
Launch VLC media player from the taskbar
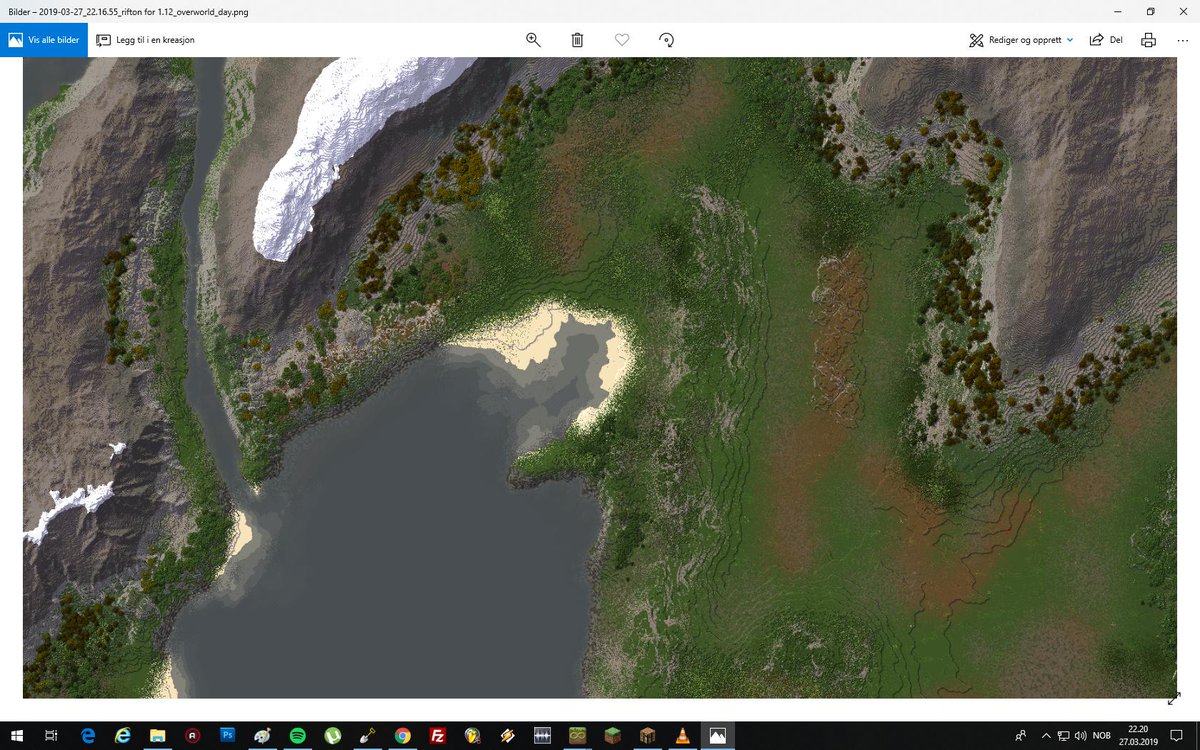click(x=682, y=735)
